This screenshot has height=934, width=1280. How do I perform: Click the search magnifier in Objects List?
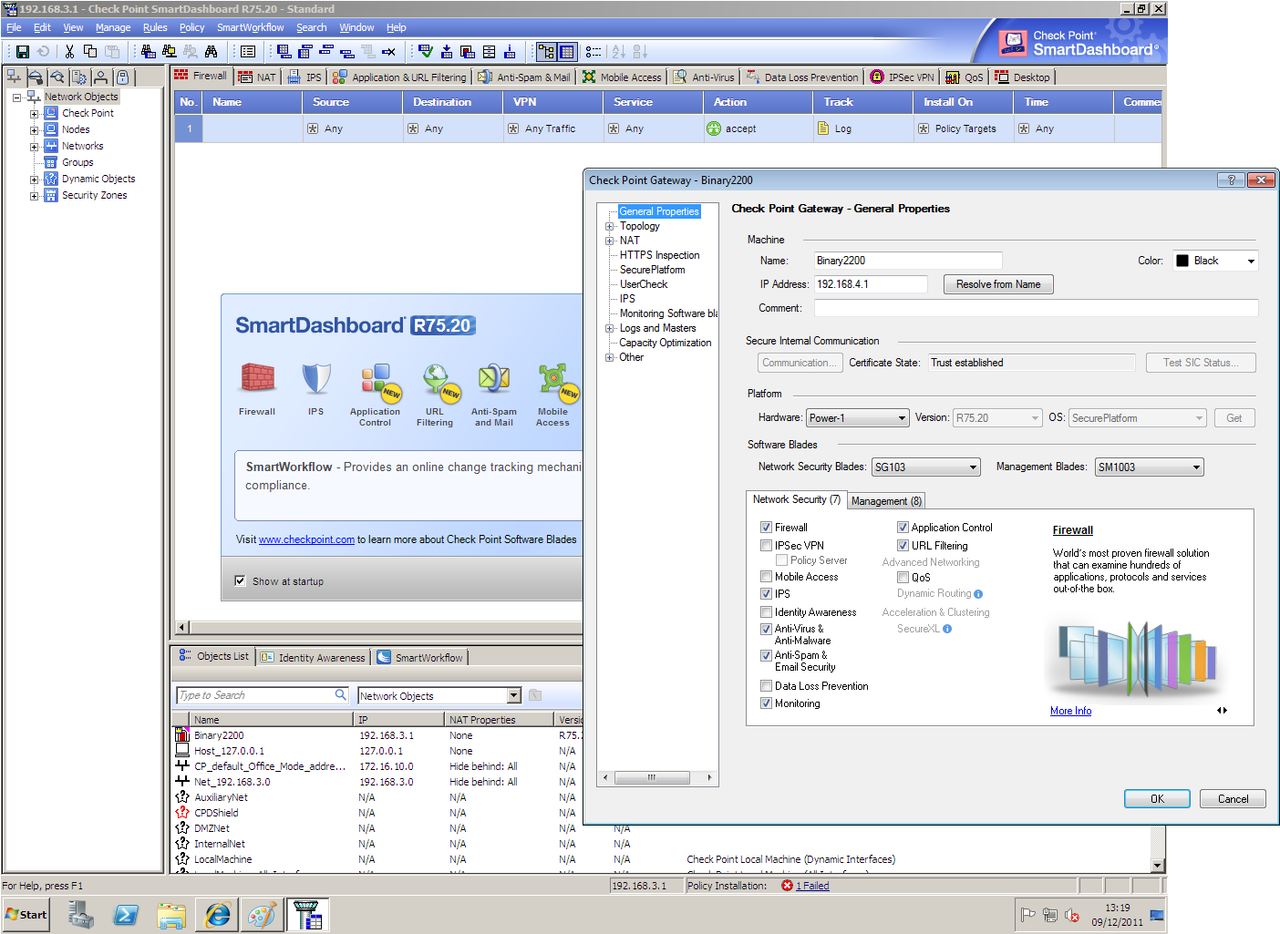tap(341, 695)
